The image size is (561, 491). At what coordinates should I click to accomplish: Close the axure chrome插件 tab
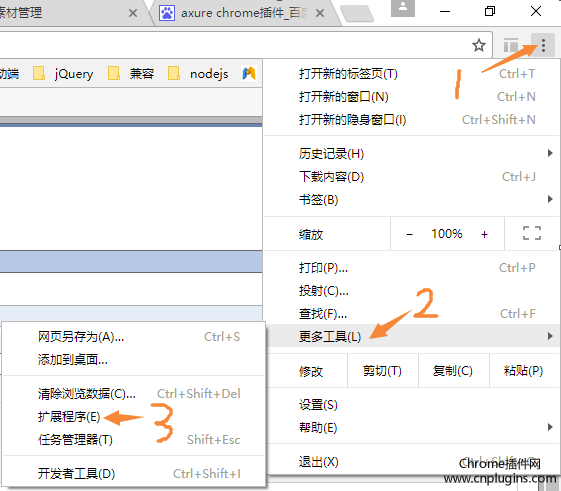coord(320,13)
